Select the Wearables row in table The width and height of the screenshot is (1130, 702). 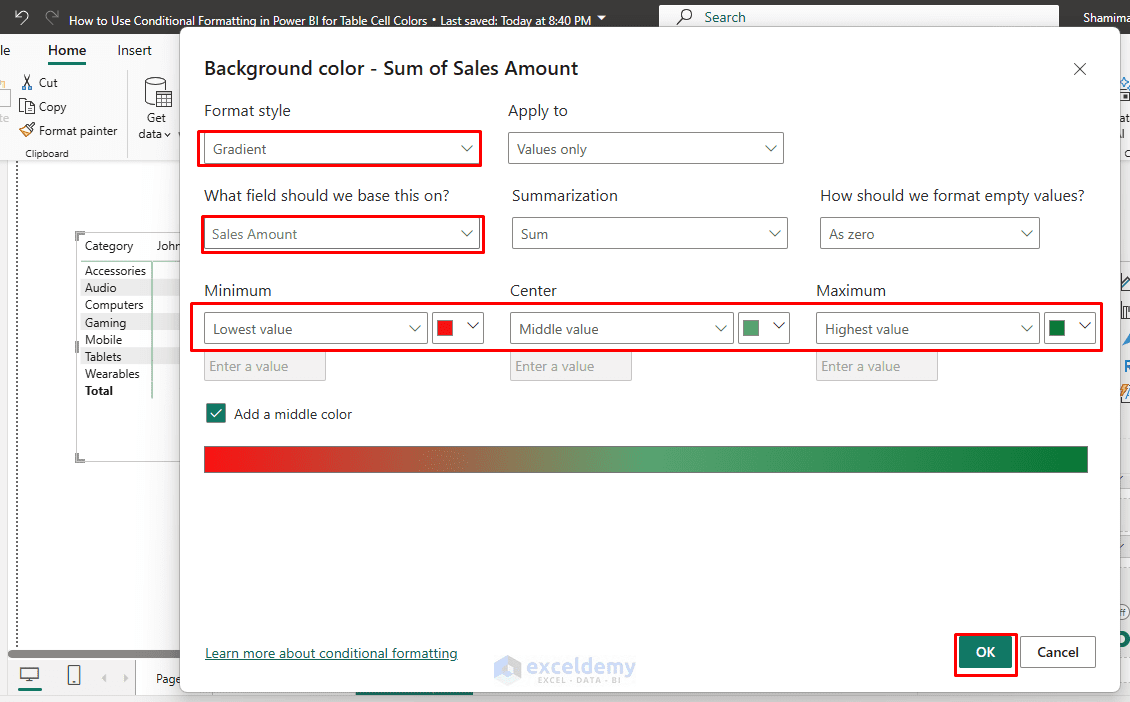point(112,373)
